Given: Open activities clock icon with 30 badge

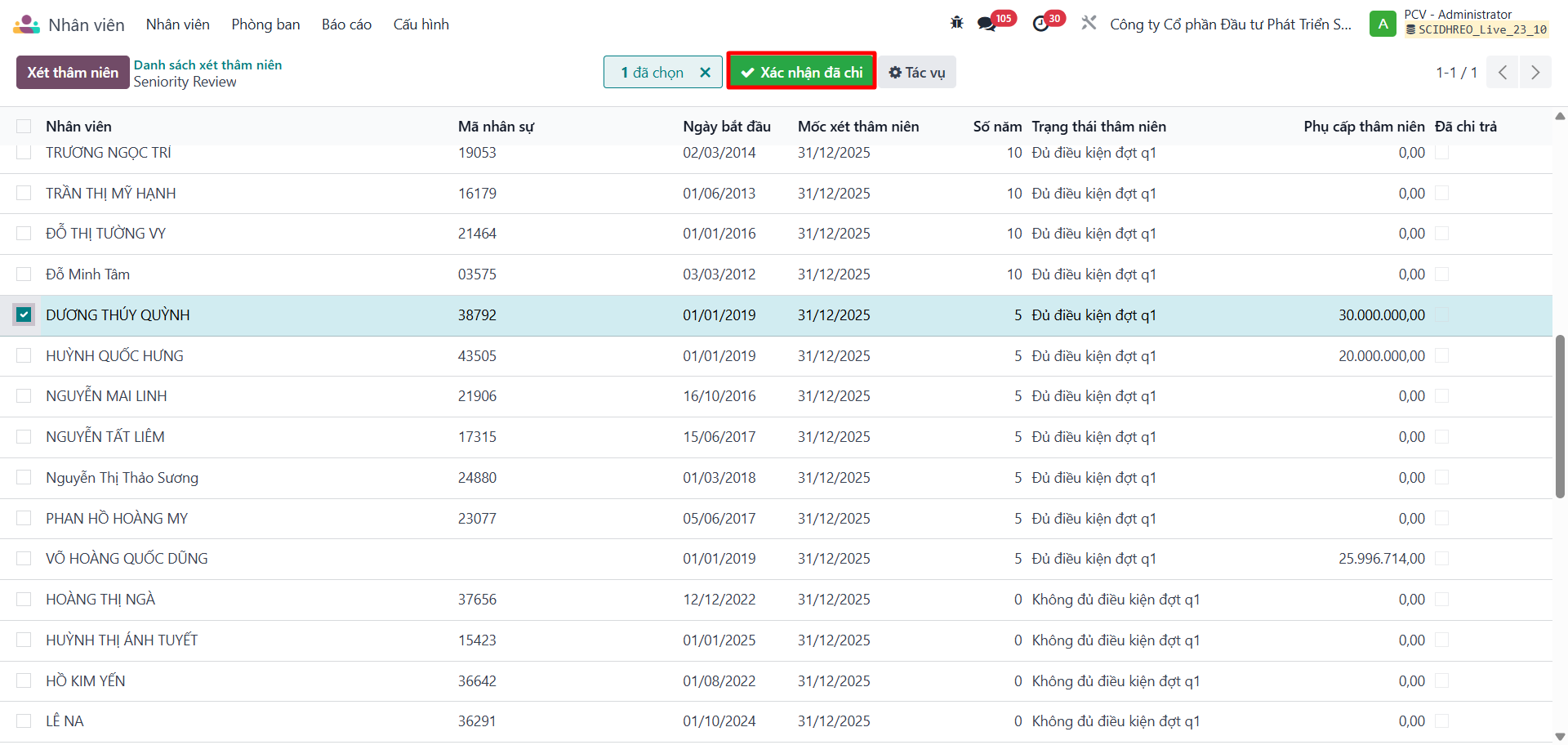Looking at the screenshot, I should (1040, 24).
